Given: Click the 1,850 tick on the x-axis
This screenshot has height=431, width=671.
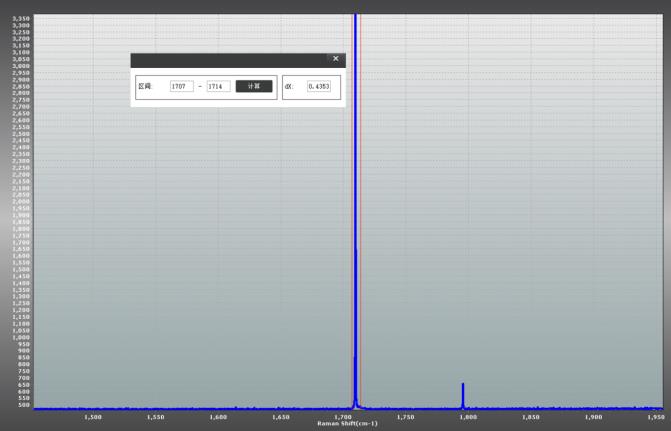Looking at the screenshot, I should [x=530, y=417].
